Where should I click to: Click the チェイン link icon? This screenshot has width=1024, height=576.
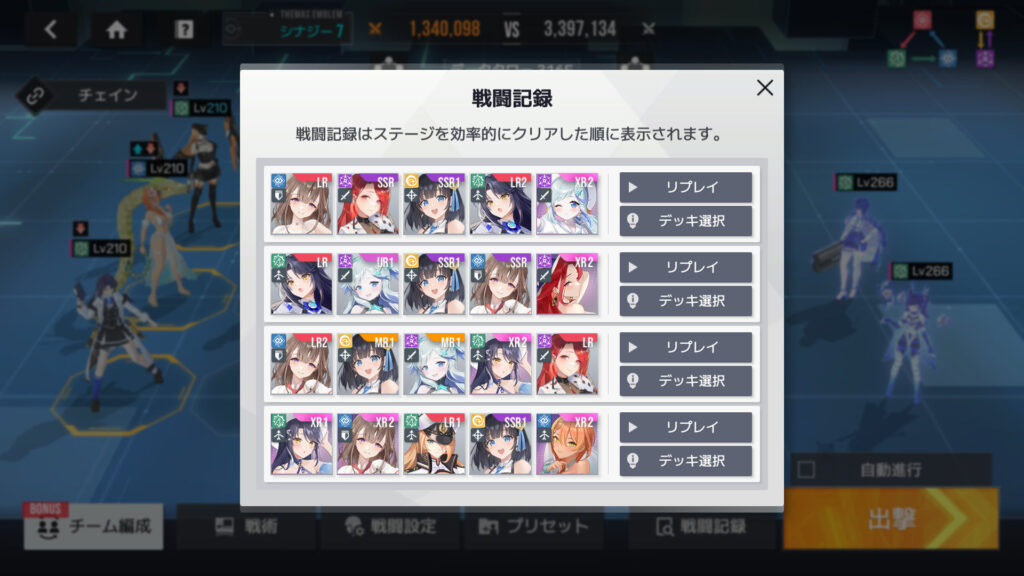(x=35, y=96)
